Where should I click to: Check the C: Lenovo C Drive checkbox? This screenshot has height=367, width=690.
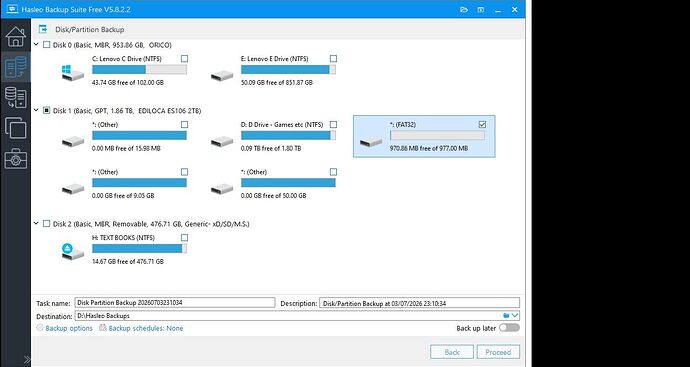click(184, 59)
